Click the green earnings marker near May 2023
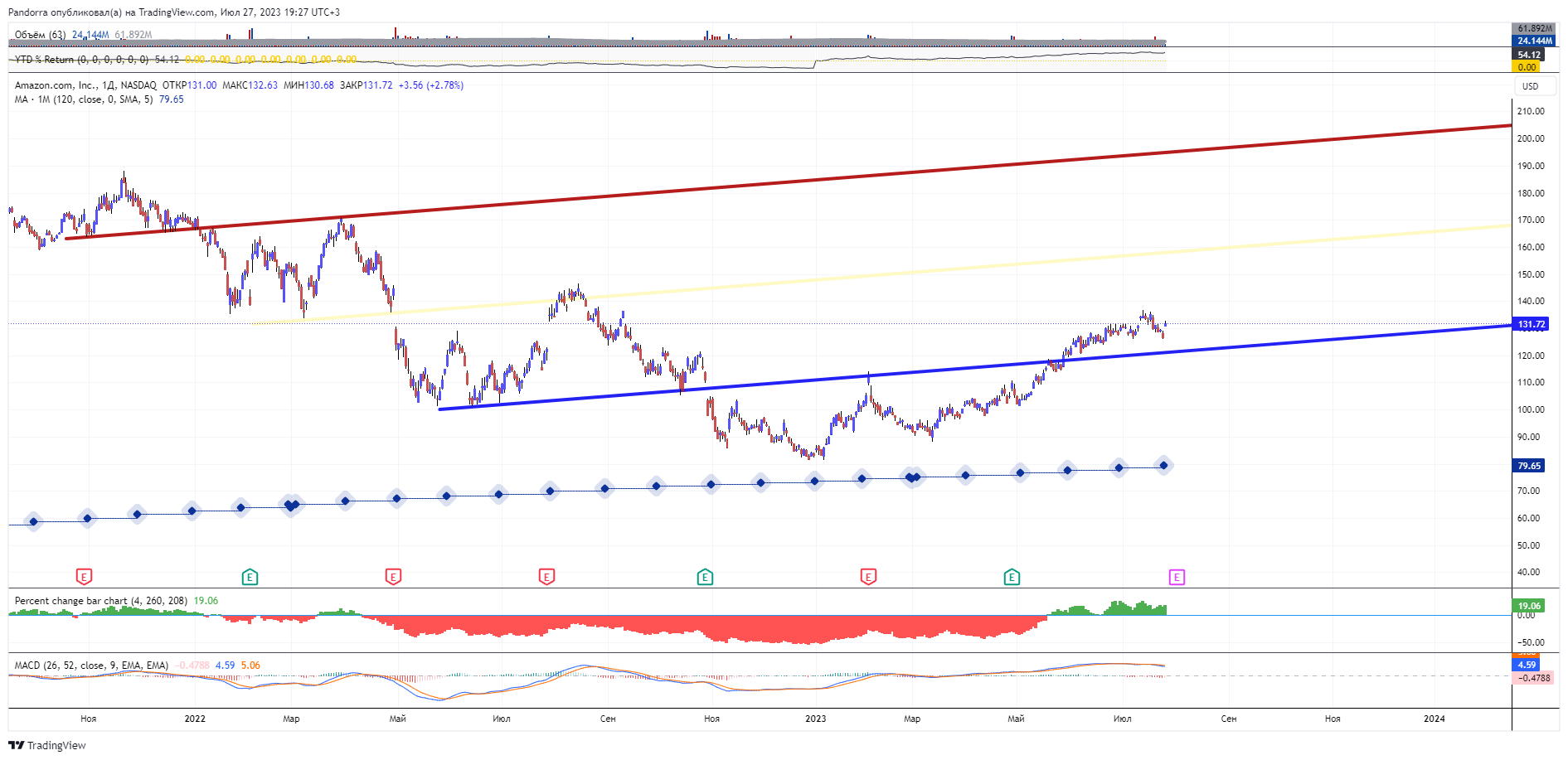The image size is (1568, 760). [x=1012, y=577]
